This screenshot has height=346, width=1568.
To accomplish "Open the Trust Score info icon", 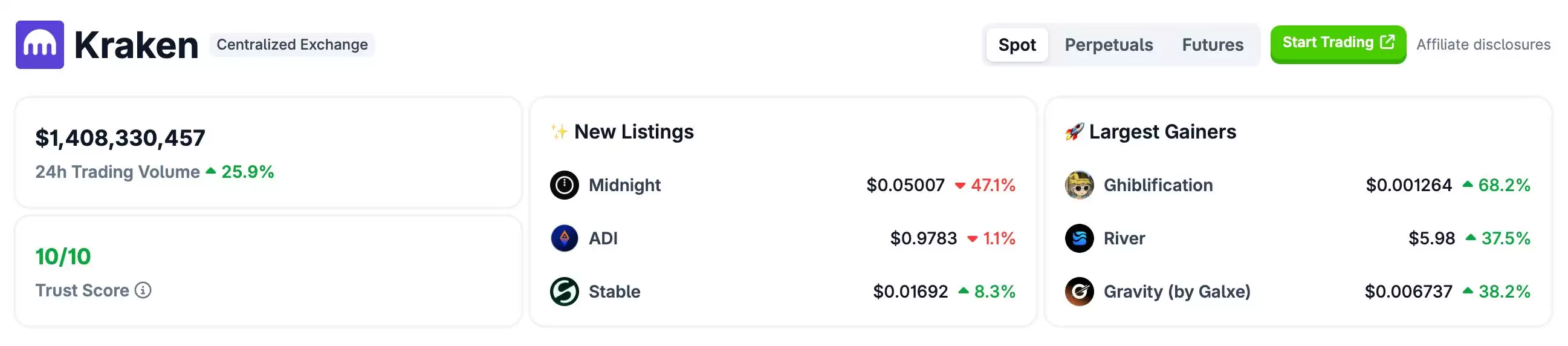I will [143, 290].
